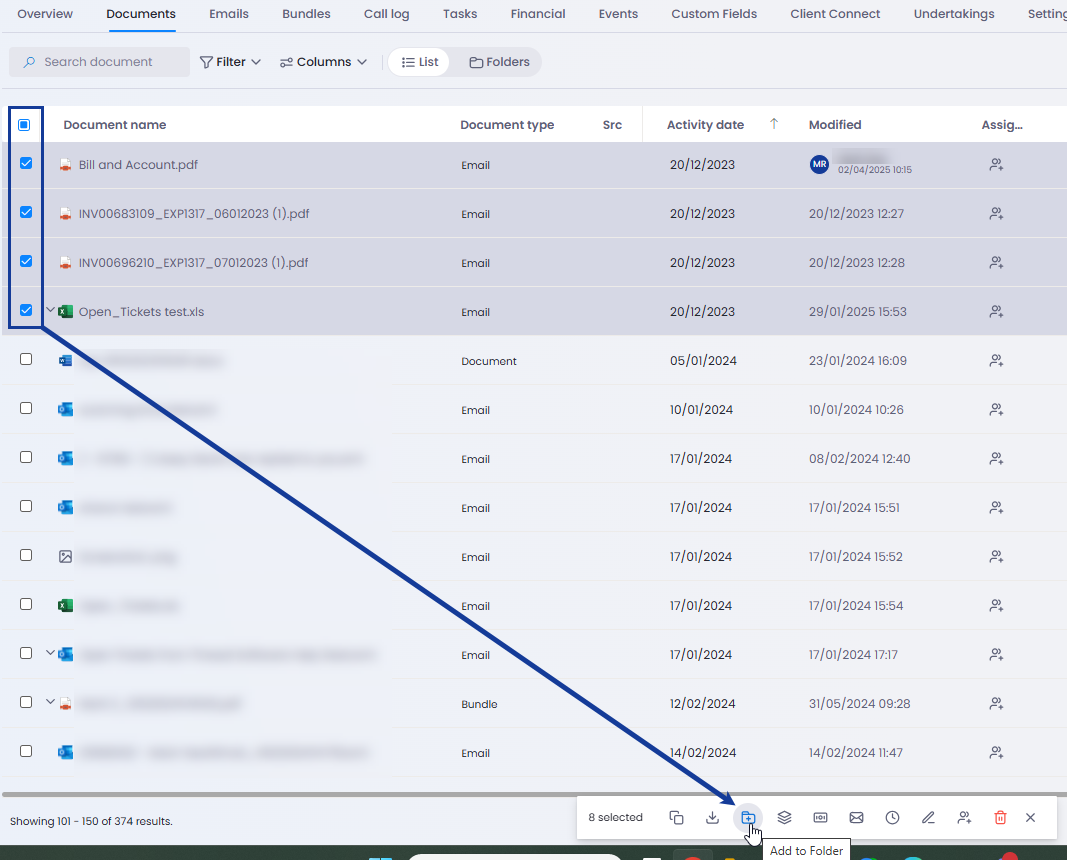Click the copy icon in action bar

[676, 817]
